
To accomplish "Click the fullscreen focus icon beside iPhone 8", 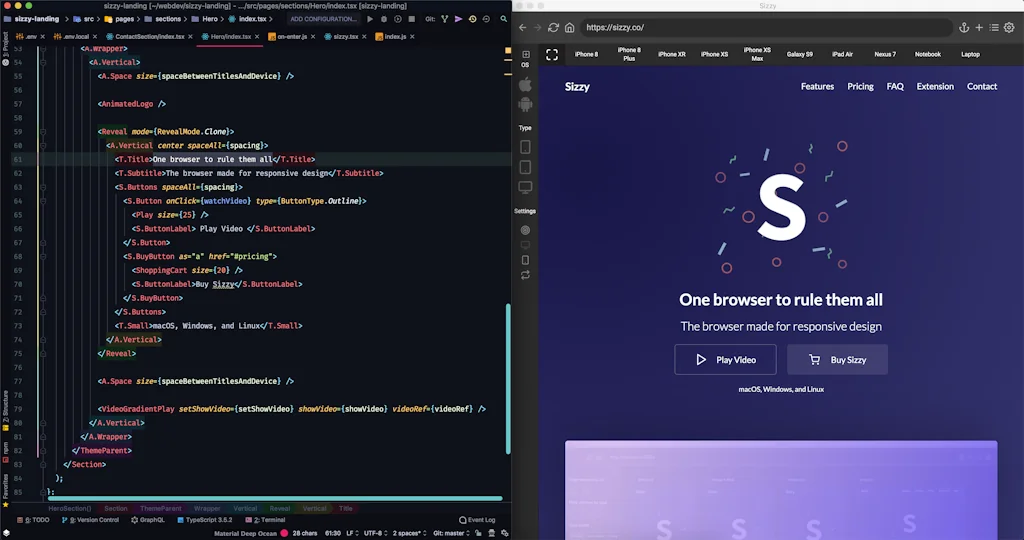I will 552,54.
